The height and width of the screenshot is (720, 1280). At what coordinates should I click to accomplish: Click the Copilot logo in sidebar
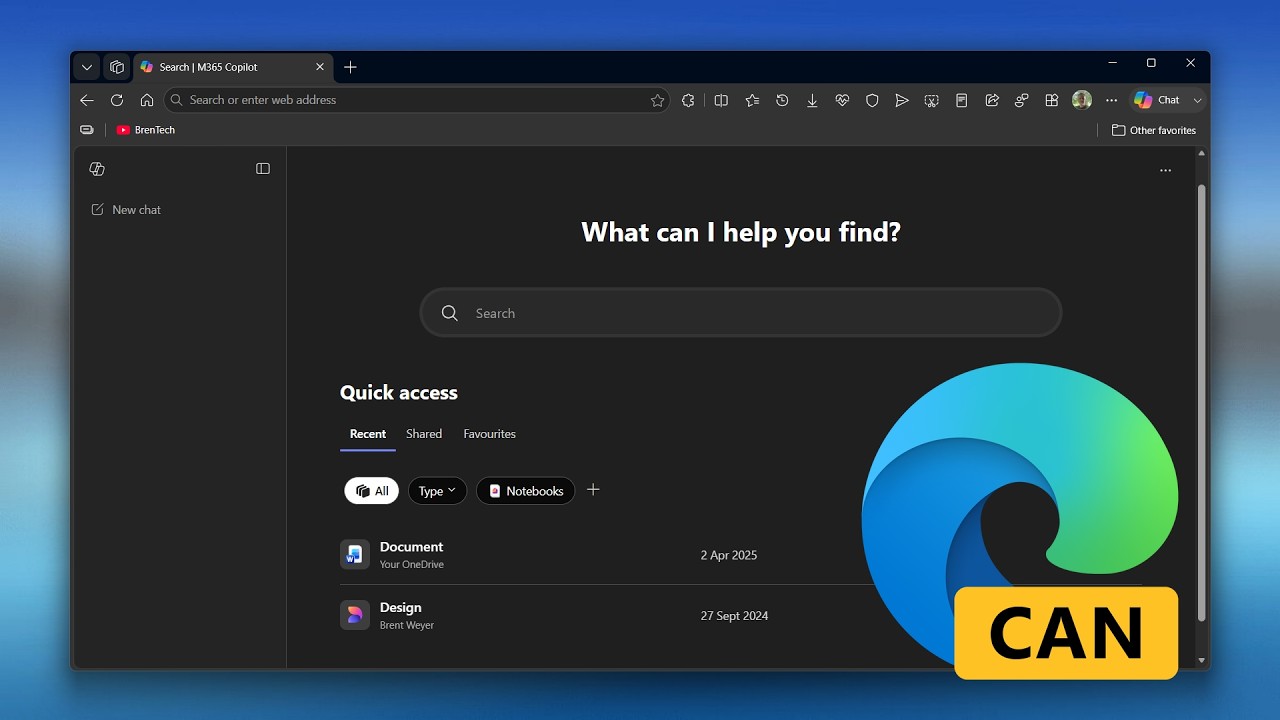click(x=97, y=169)
